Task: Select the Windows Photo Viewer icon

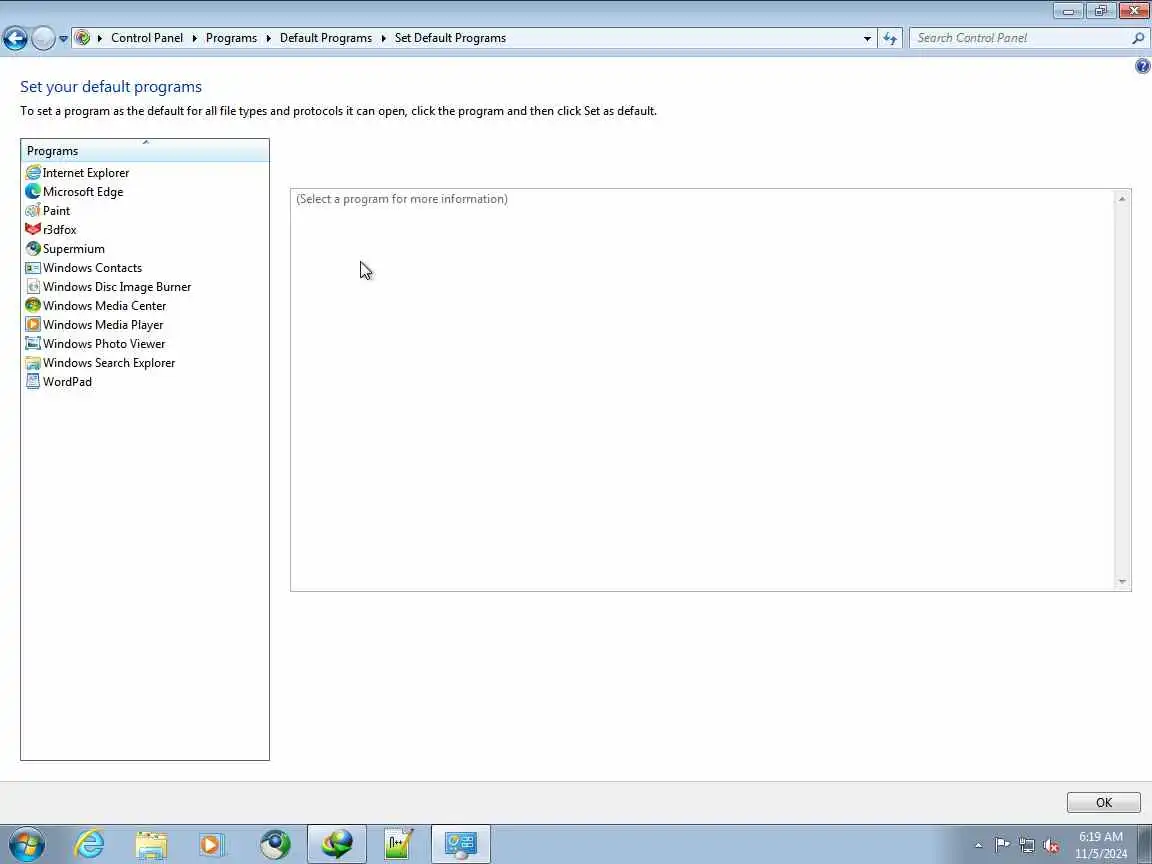Action: (33, 344)
